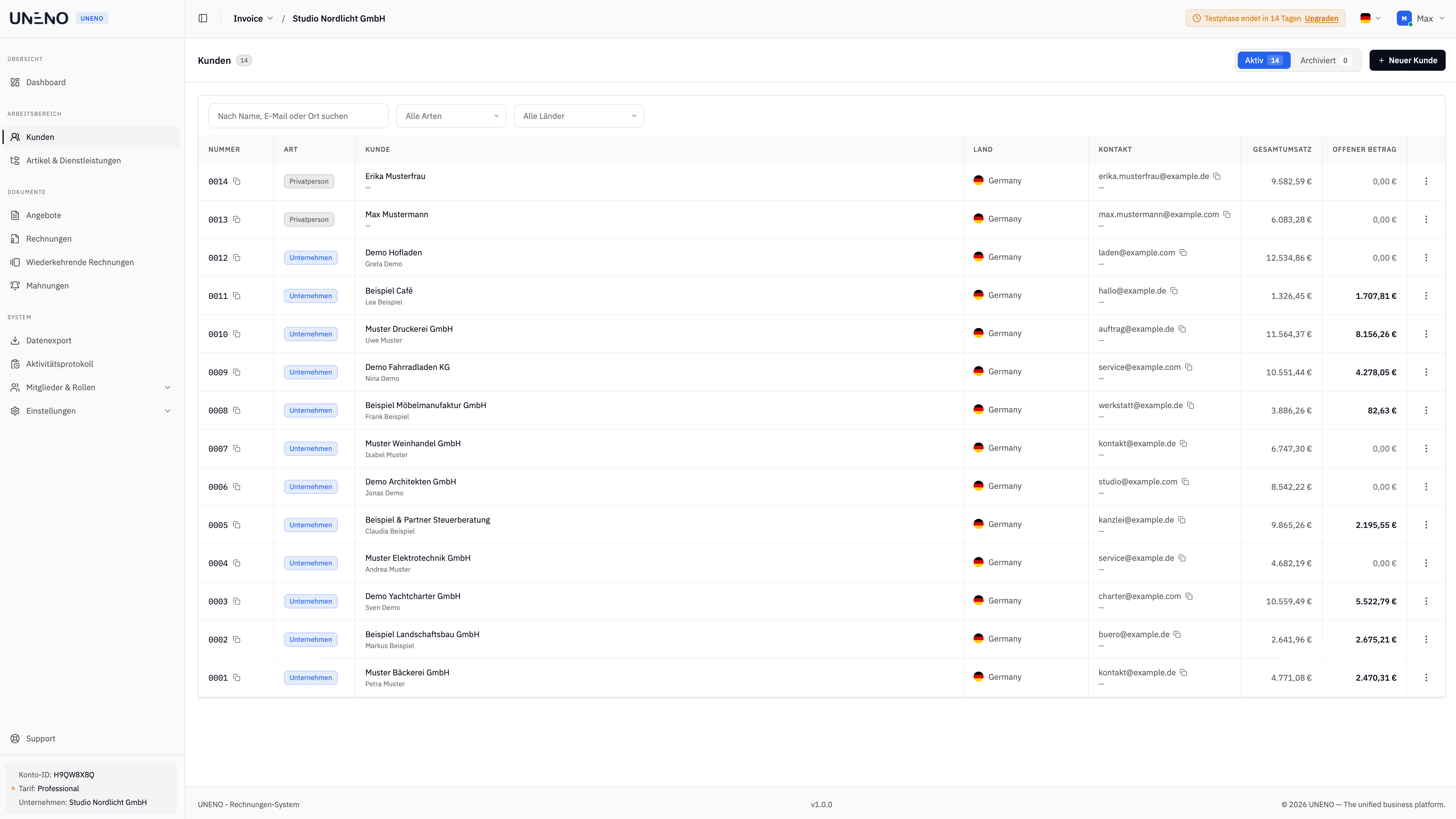This screenshot has height=819, width=1456.
Task: Open row actions for Muster Elektrotechnik GmbH
Action: pyautogui.click(x=1426, y=563)
